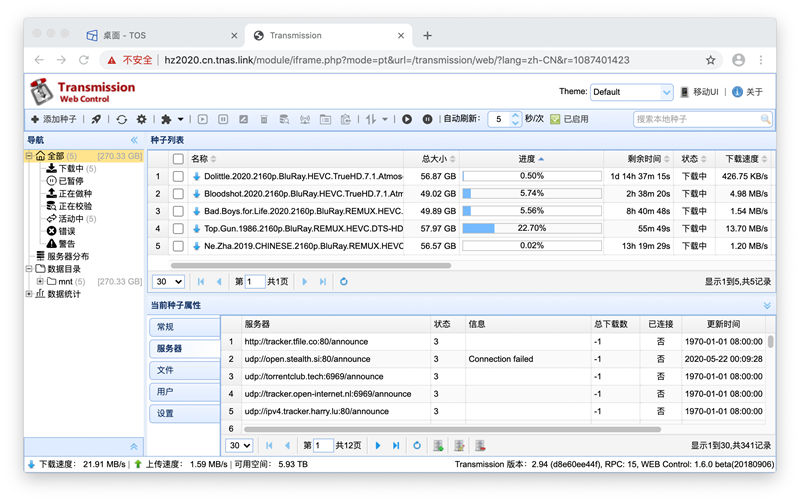Screen dimensions: 800x502
Task: Open the dropdown arrow beside puzzle icon
Action: click(x=181, y=119)
